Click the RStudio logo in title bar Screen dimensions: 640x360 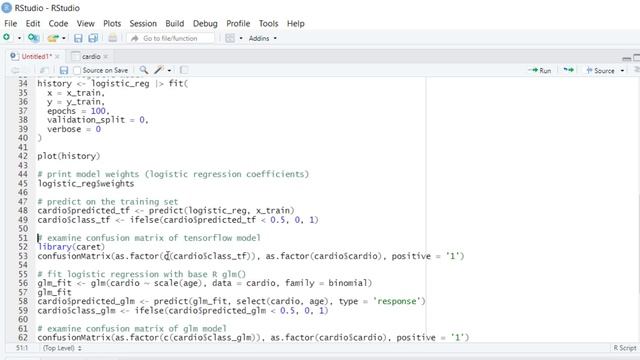(x=7, y=8)
